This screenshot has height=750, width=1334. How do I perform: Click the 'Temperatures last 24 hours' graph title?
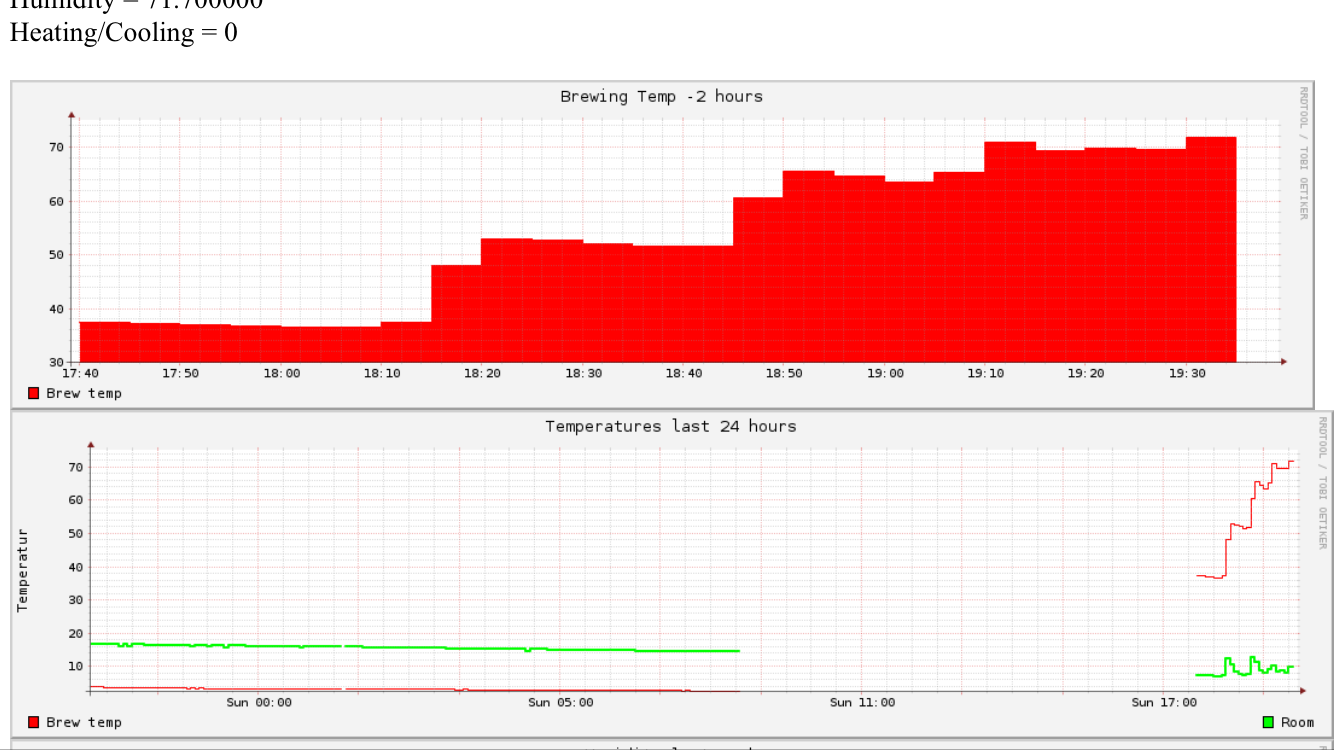[670, 426]
